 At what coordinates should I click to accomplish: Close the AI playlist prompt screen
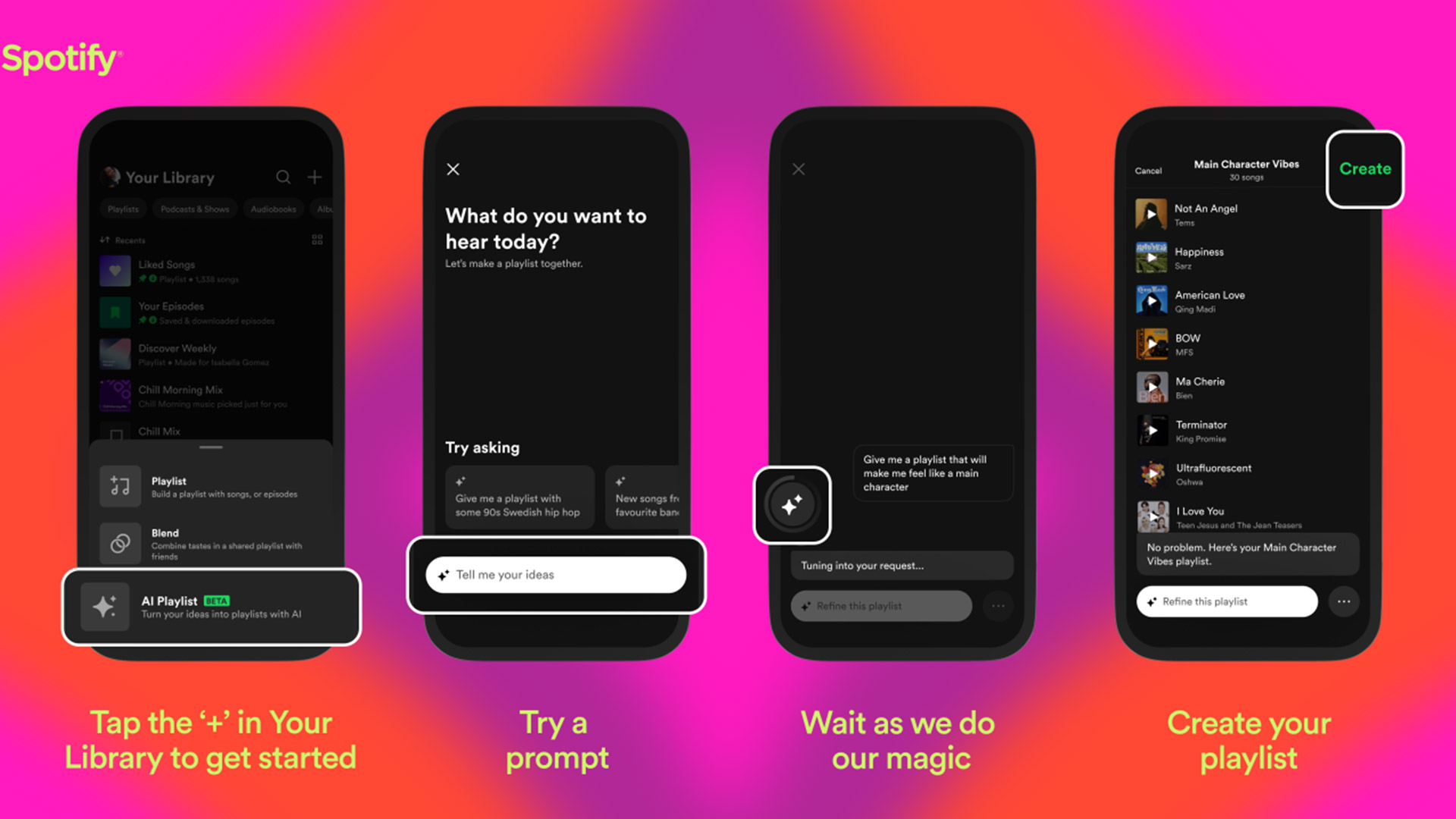(452, 168)
